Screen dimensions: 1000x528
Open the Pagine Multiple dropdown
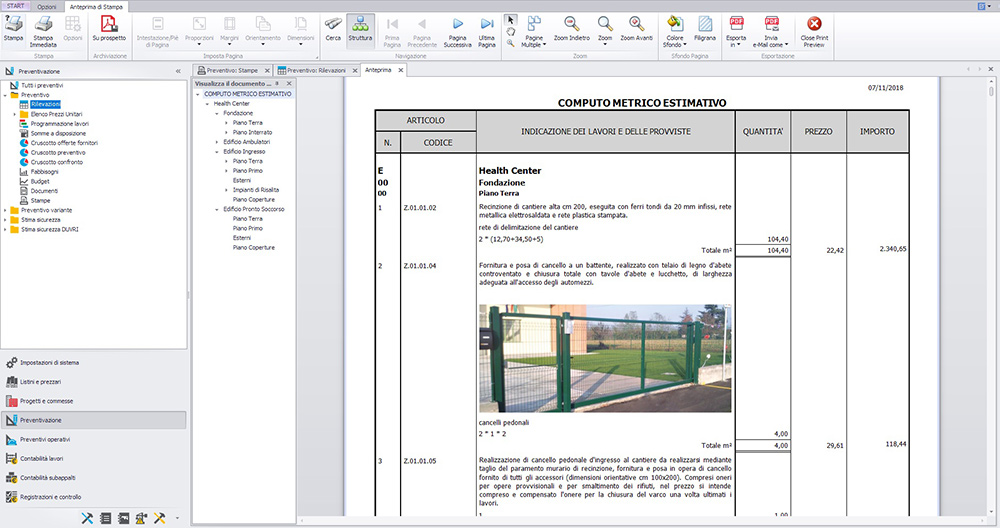534,31
